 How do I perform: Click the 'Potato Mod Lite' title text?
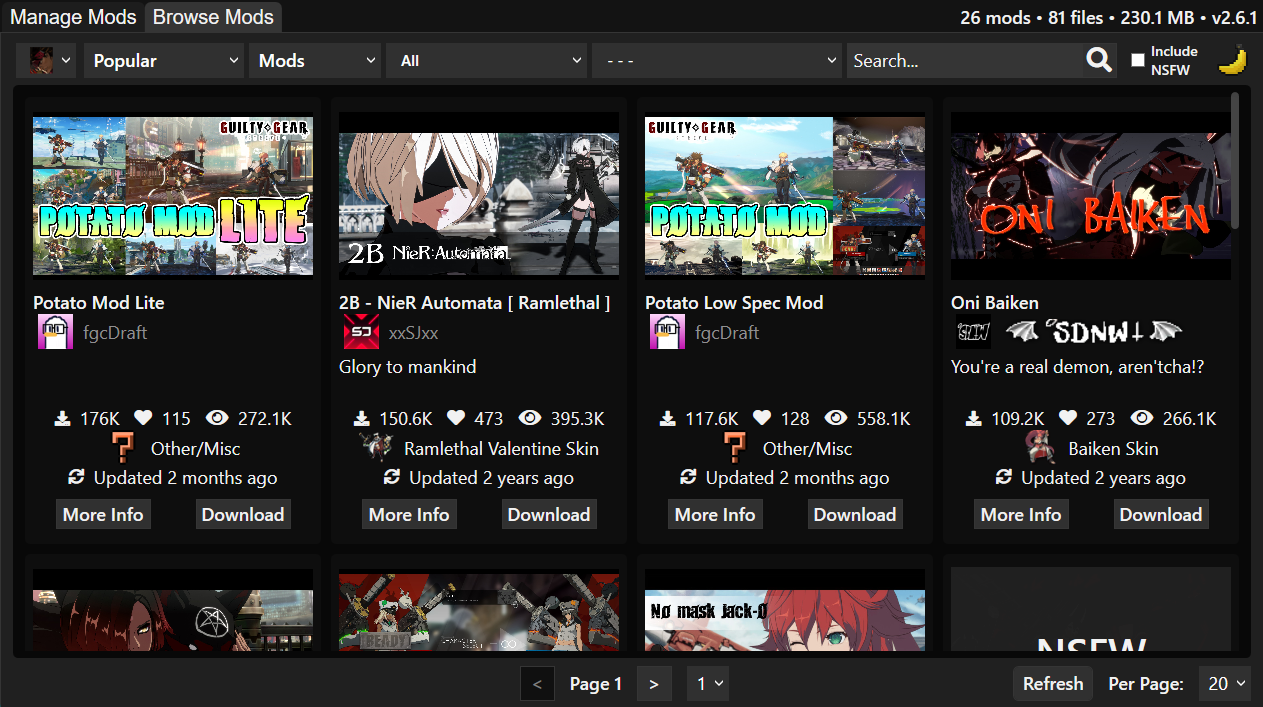99,303
